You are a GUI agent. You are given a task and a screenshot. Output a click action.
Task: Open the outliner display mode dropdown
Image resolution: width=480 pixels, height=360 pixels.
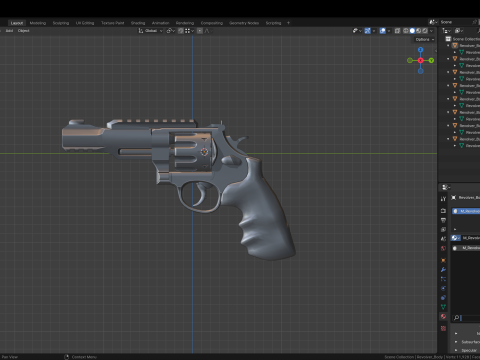pyautogui.click(x=459, y=31)
